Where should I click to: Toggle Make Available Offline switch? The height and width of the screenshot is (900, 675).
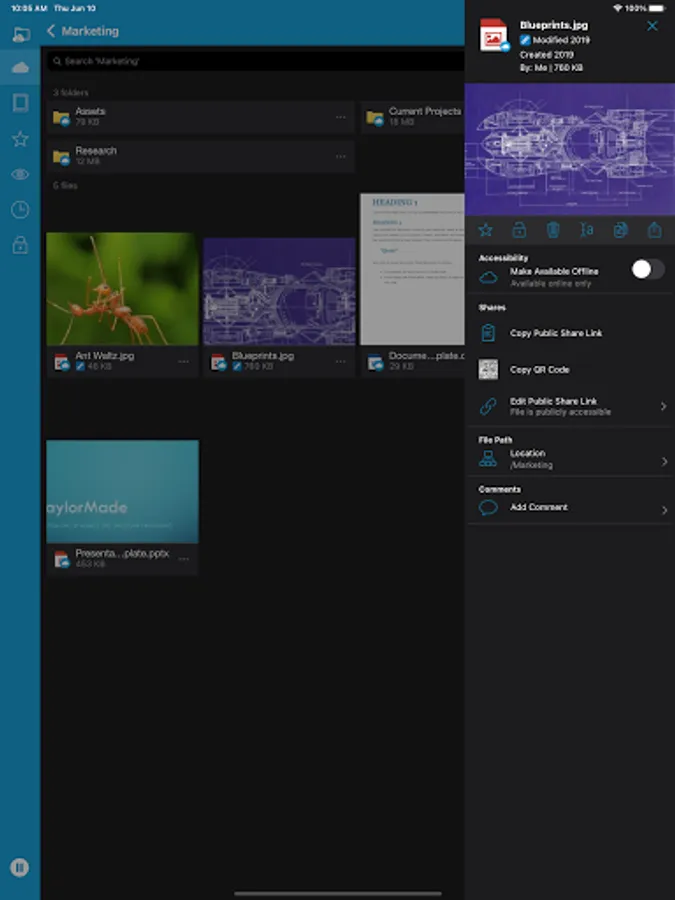pyautogui.click(x=648, y=269)
